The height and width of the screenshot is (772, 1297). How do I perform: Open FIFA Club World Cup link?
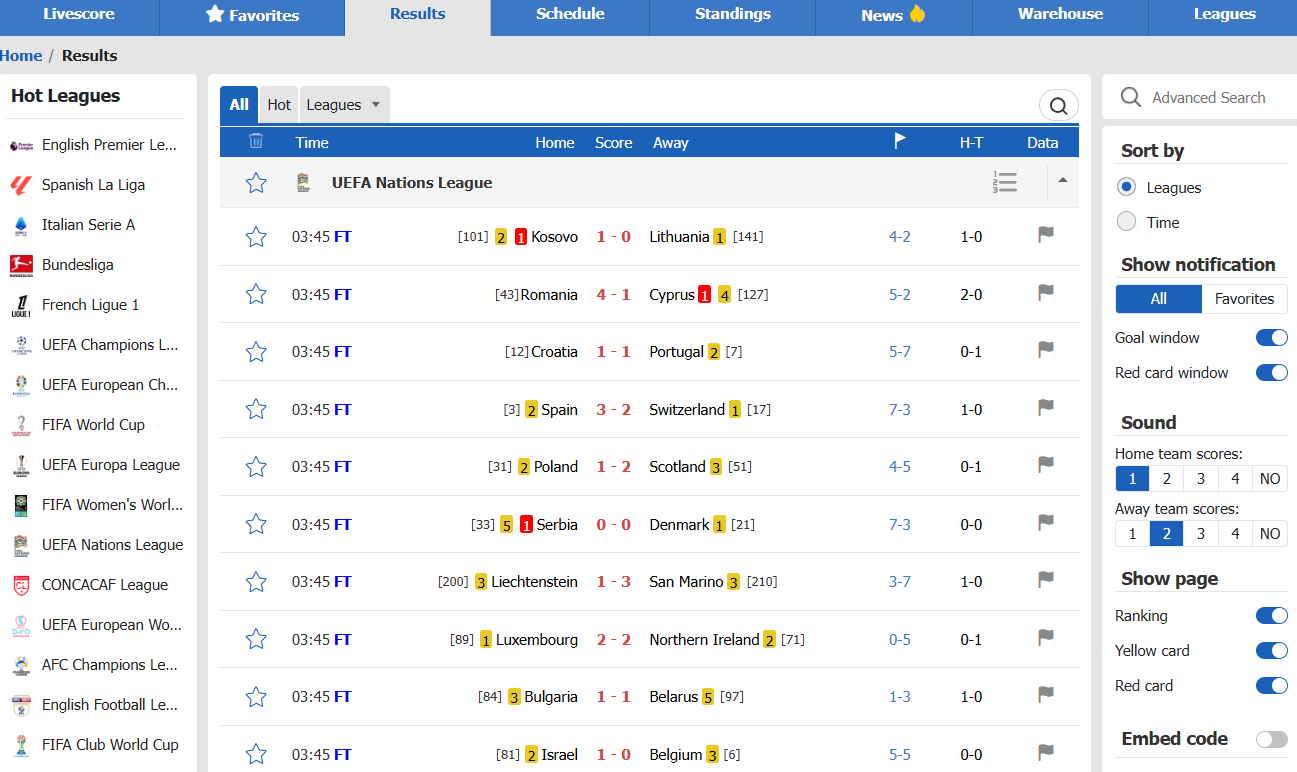[x=110, y=745]
